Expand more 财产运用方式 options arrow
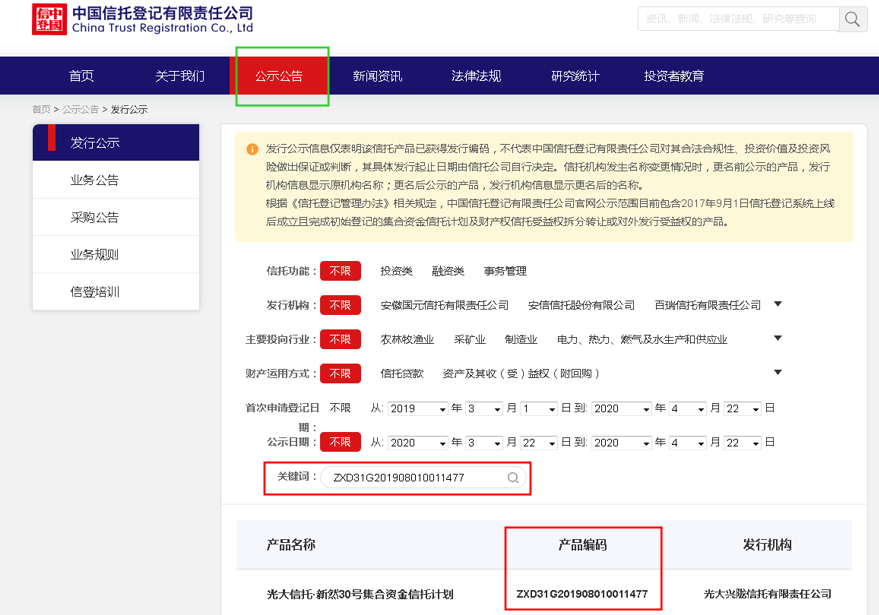 778,372
